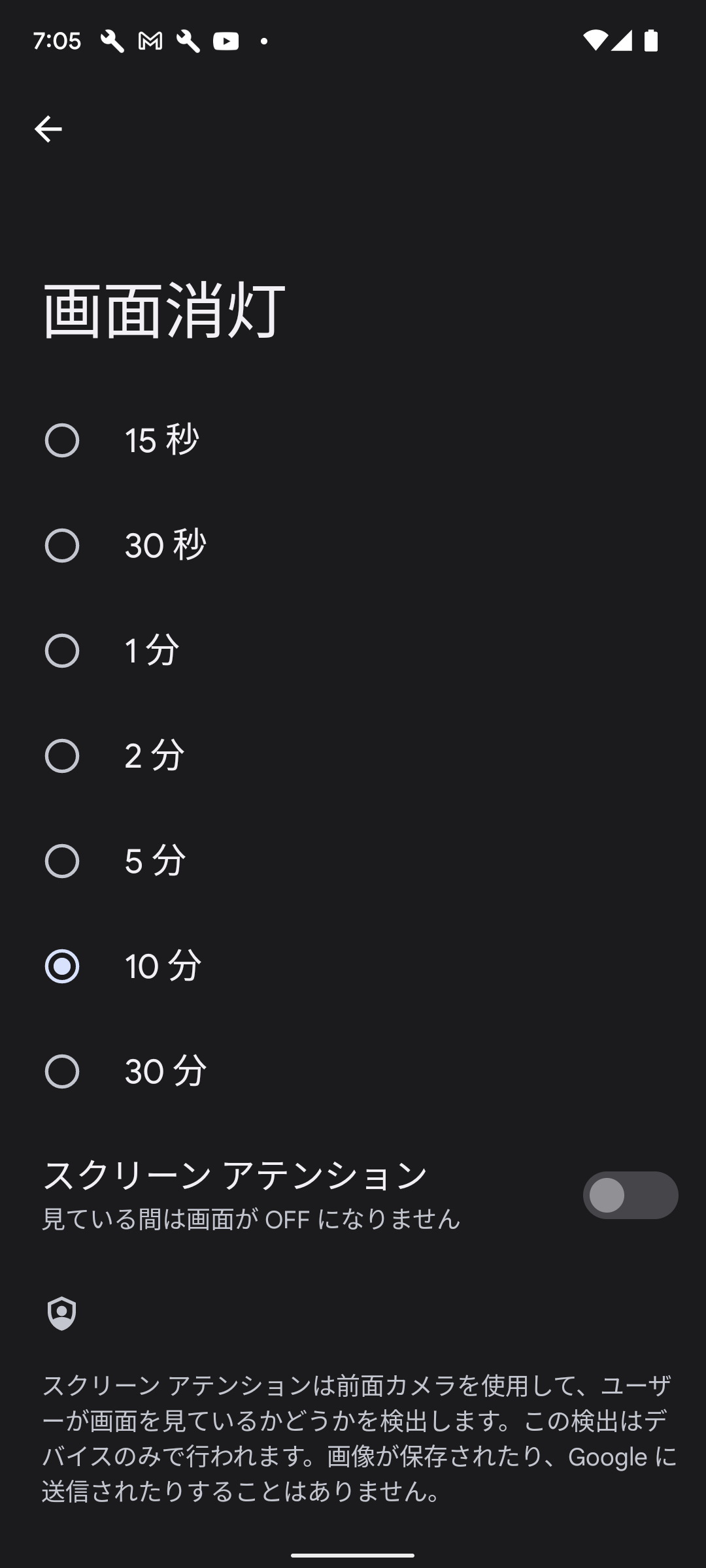Tap the battery status icon

coord(651,41)
